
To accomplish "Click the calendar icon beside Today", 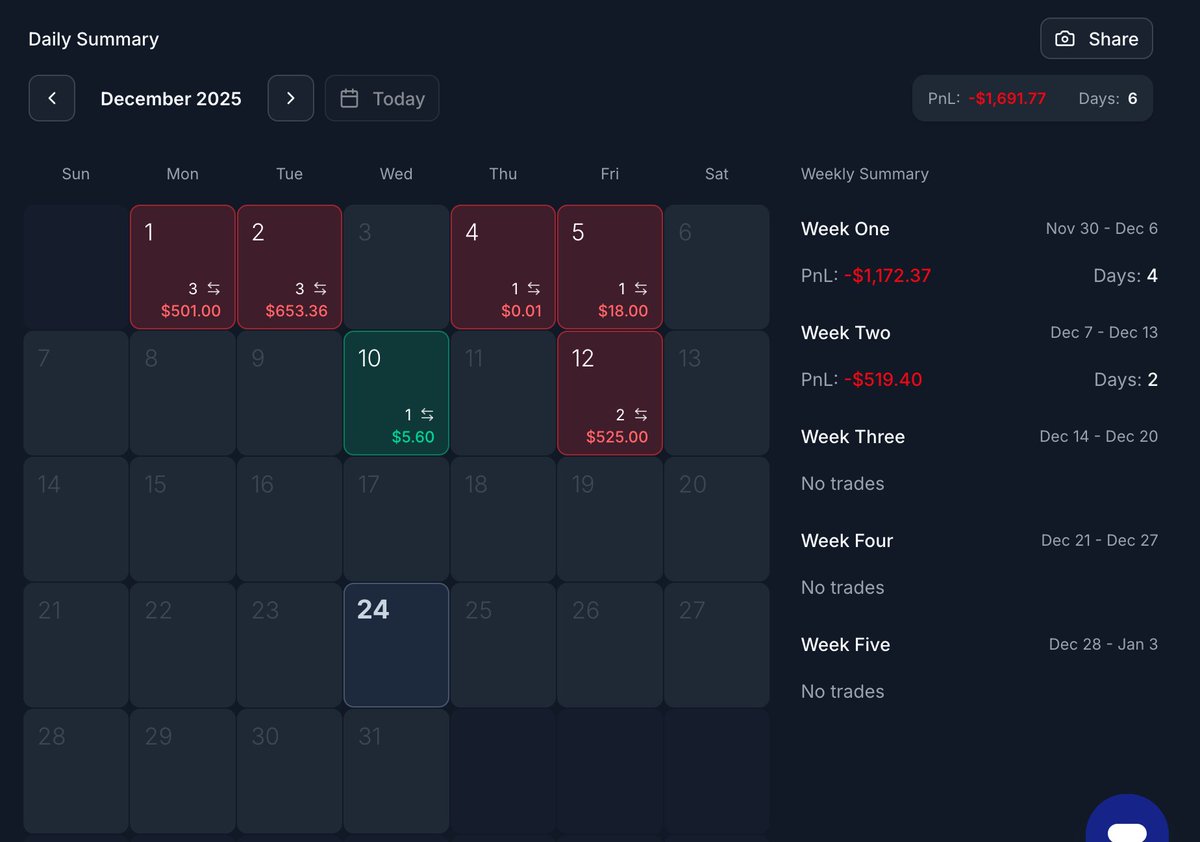I will [x=349, y=98].
